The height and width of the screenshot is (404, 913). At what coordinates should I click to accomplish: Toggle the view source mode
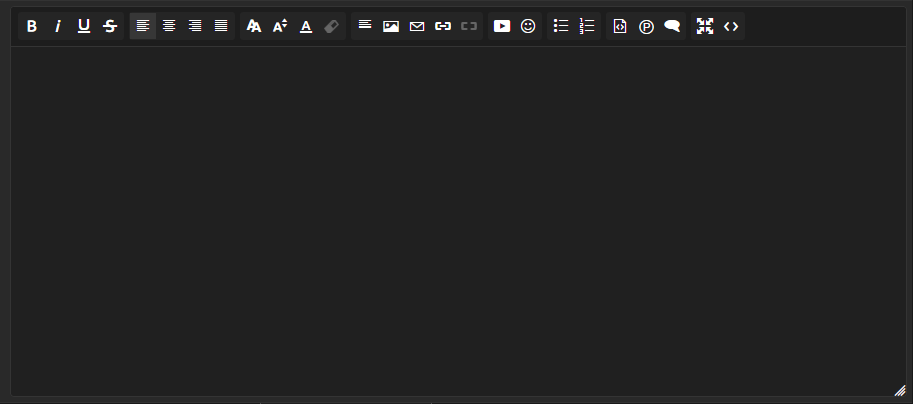coord(731,26)
